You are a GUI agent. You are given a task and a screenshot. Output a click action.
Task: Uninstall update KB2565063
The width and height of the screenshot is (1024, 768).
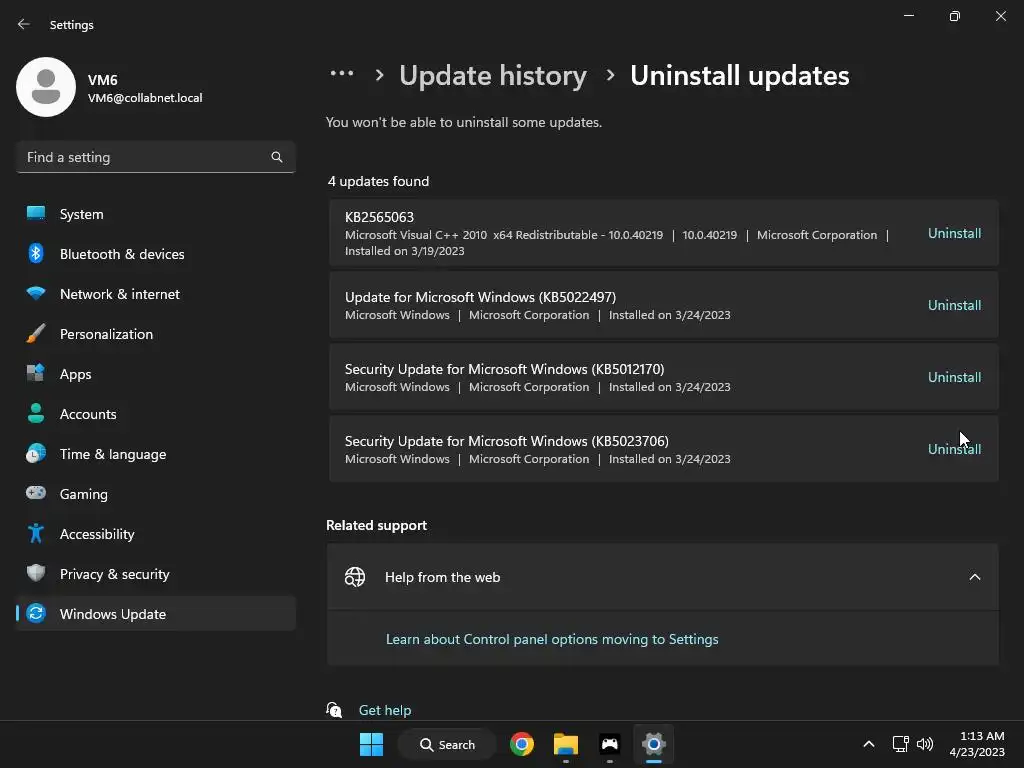tap(954, 233)
